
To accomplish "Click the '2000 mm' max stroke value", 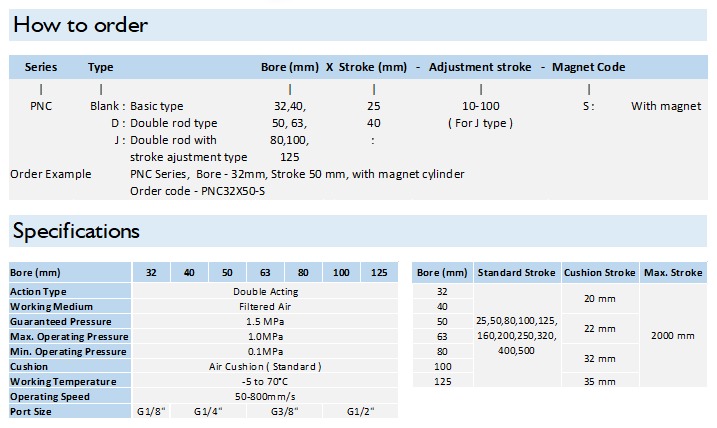I will click(x=673, y=336).
